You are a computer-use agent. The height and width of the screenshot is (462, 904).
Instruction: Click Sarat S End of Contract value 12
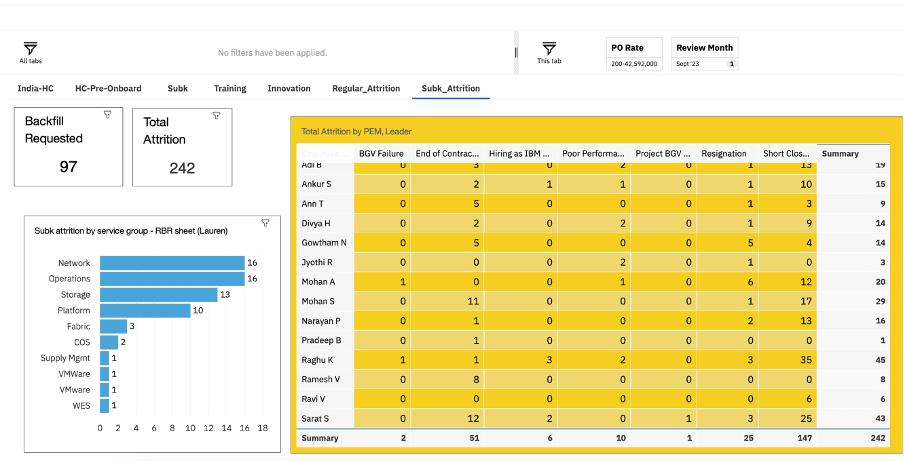pos(474,418)
